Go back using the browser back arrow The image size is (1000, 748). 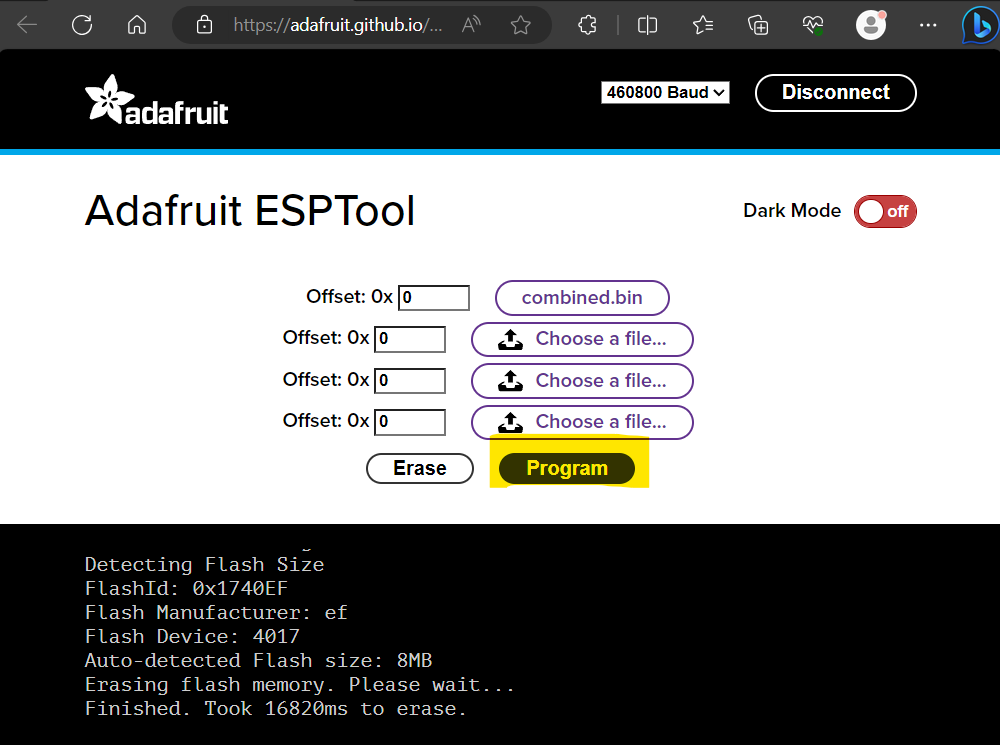coord(27,25)
